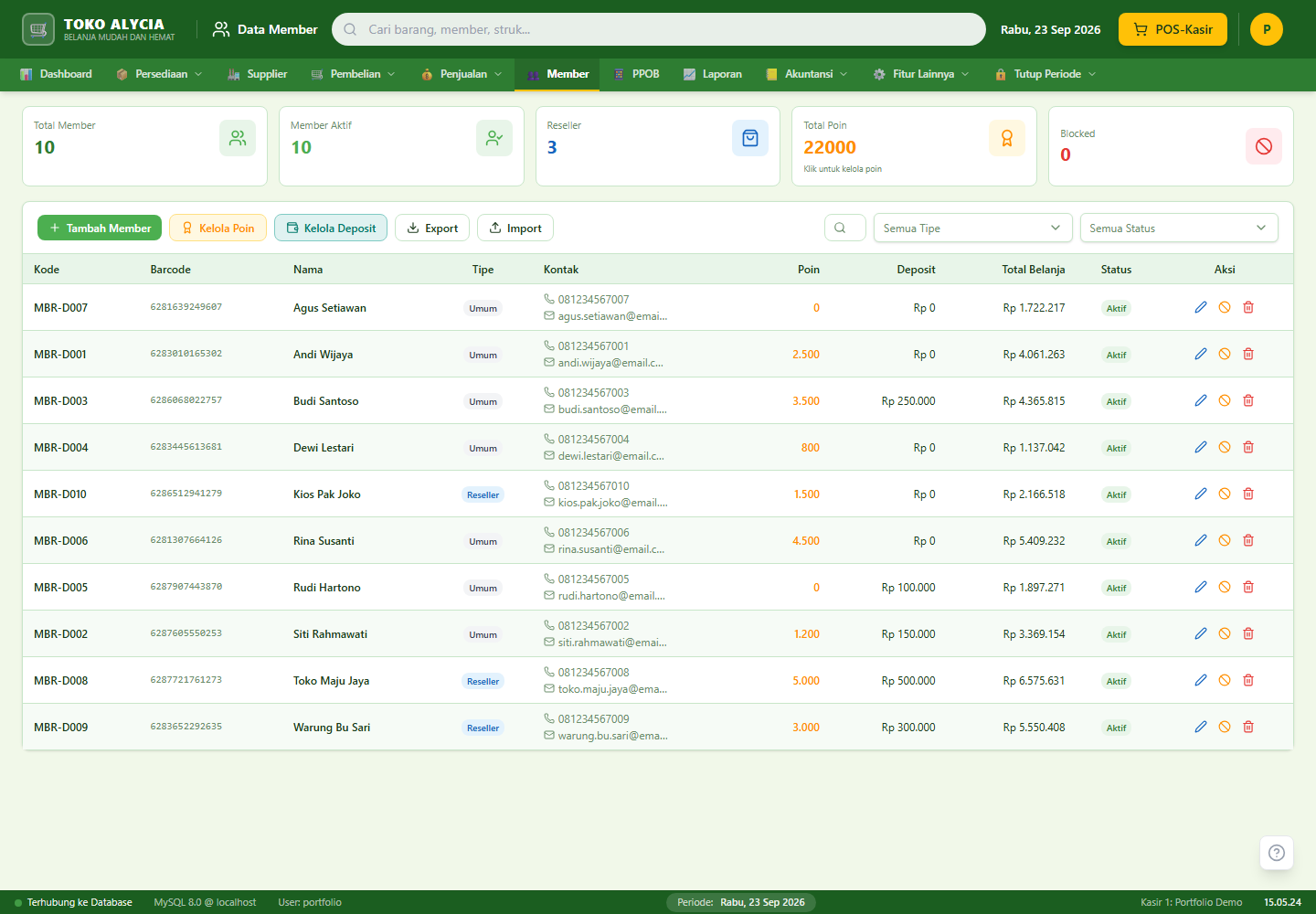Viewport: 1316px width, 914px height.
Task: Delete member Warung Bu Sari trash icon
Action: pos(1248,727)
